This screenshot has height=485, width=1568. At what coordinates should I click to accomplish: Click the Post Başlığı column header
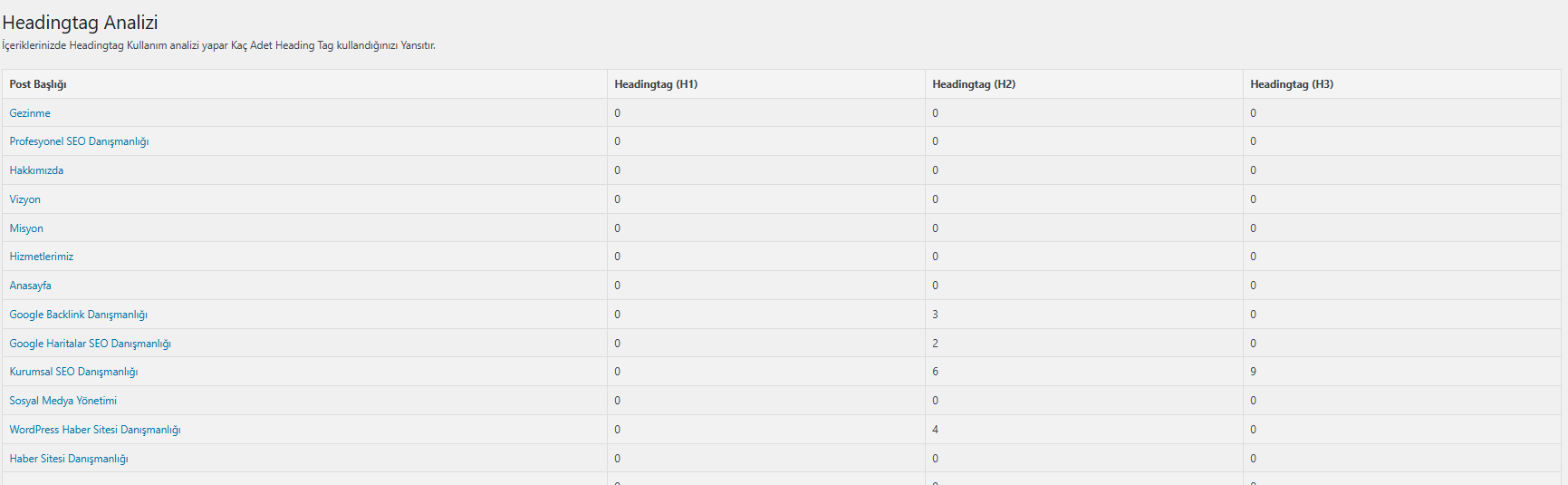(x=38, y=84)
